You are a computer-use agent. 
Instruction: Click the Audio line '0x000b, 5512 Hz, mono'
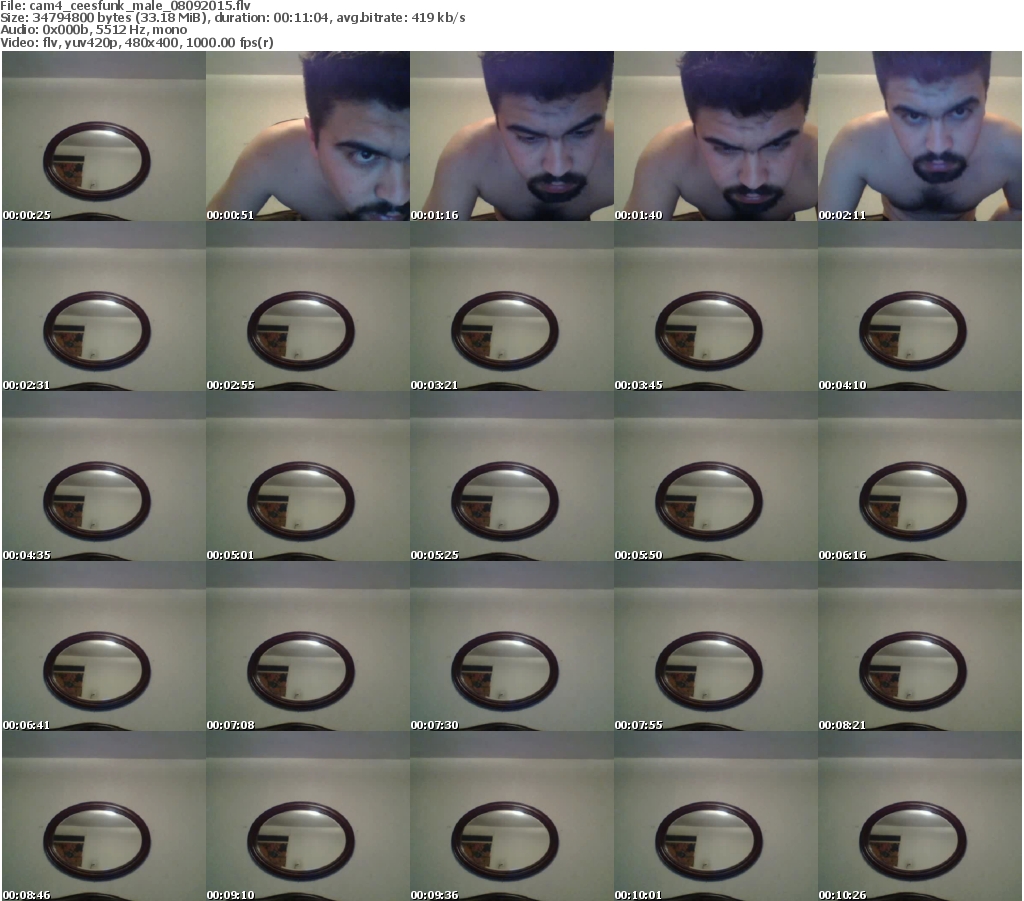[114, 30]
